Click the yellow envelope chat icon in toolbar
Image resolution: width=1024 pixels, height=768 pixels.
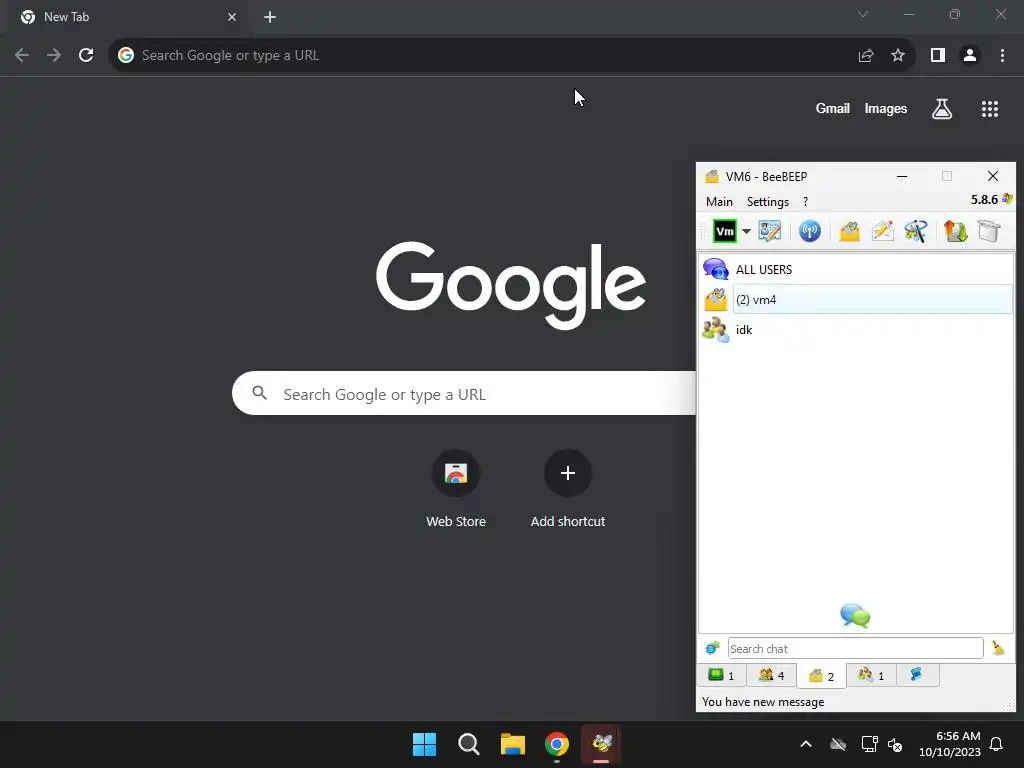(x=850, y=231)
